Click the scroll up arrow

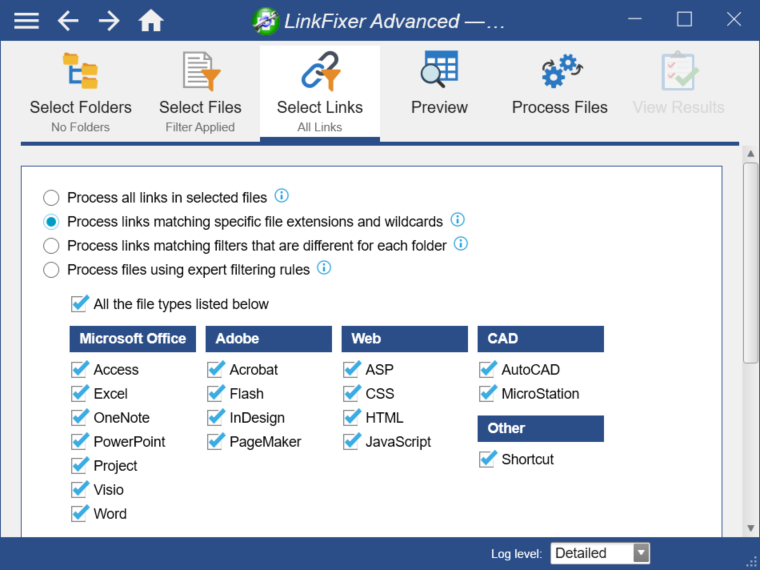coord(750,154)
